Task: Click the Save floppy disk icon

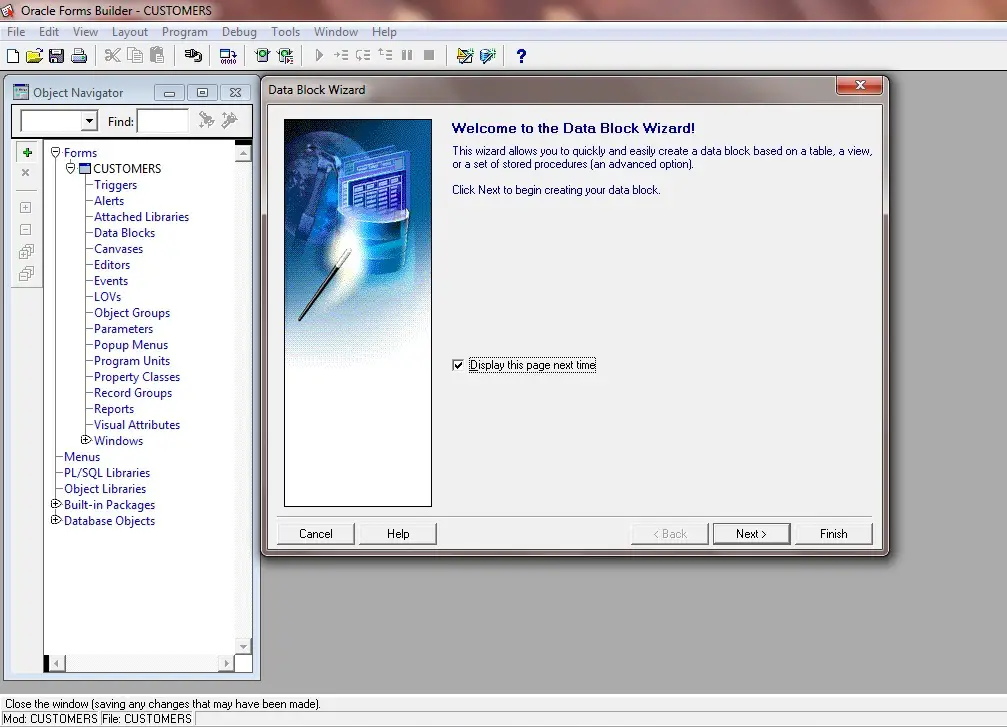Action: coord(57,56)
